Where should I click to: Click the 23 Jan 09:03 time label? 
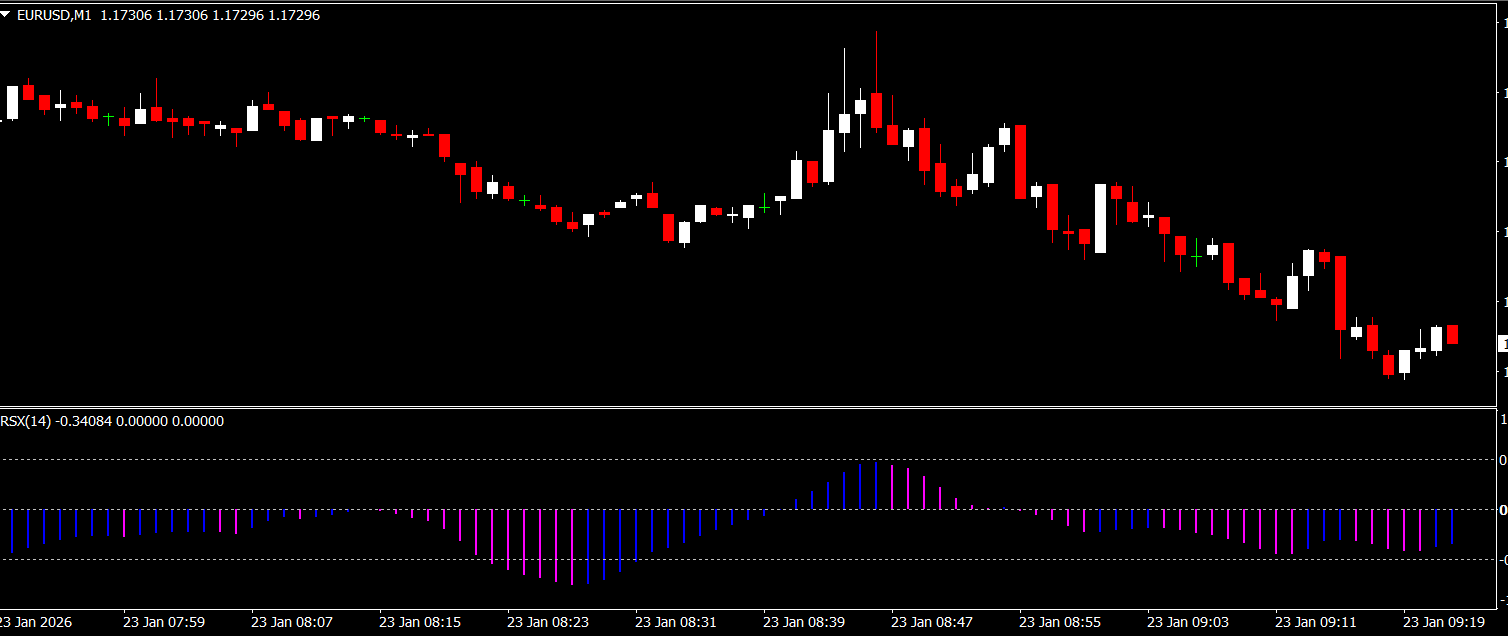(1188, 622)
